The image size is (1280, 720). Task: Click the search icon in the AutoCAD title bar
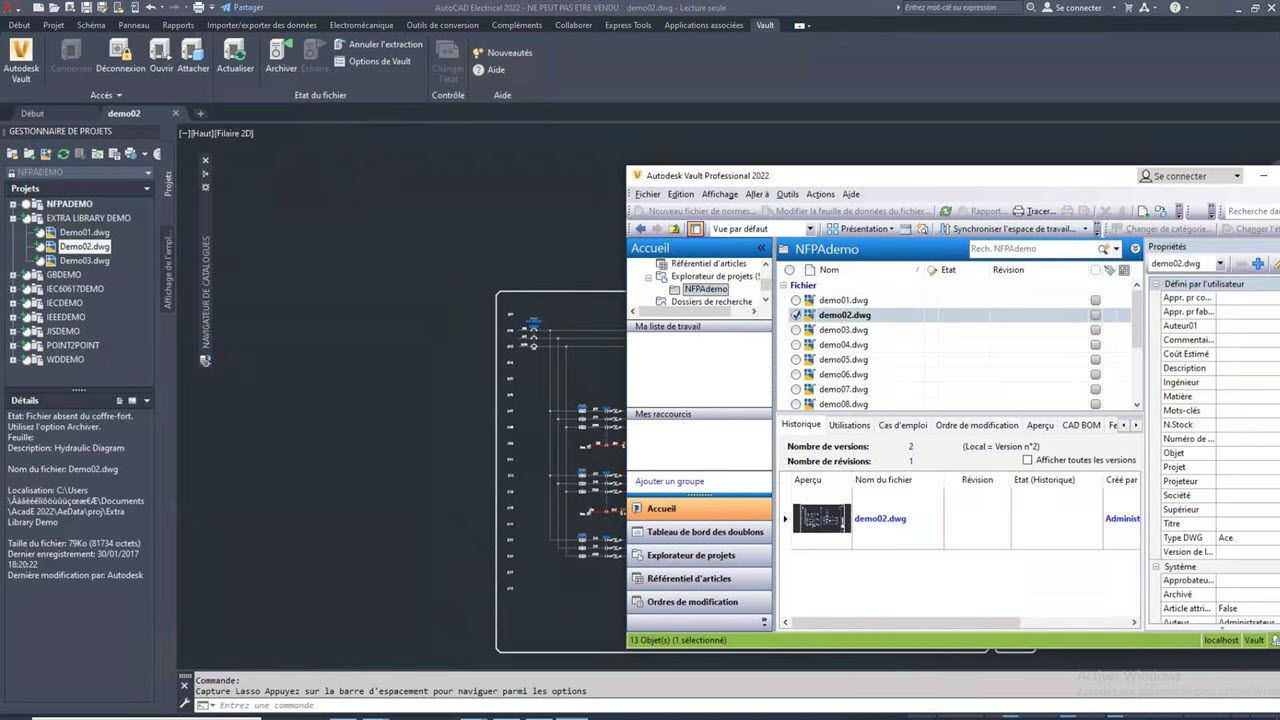[x=1031, y=8]
